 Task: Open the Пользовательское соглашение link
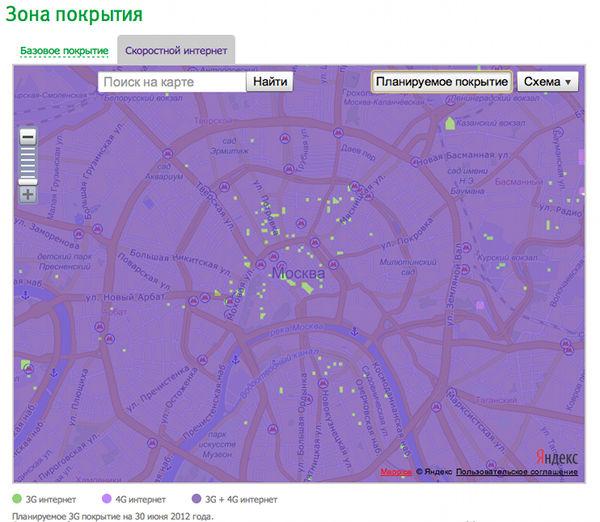click(x=517, y=472)
